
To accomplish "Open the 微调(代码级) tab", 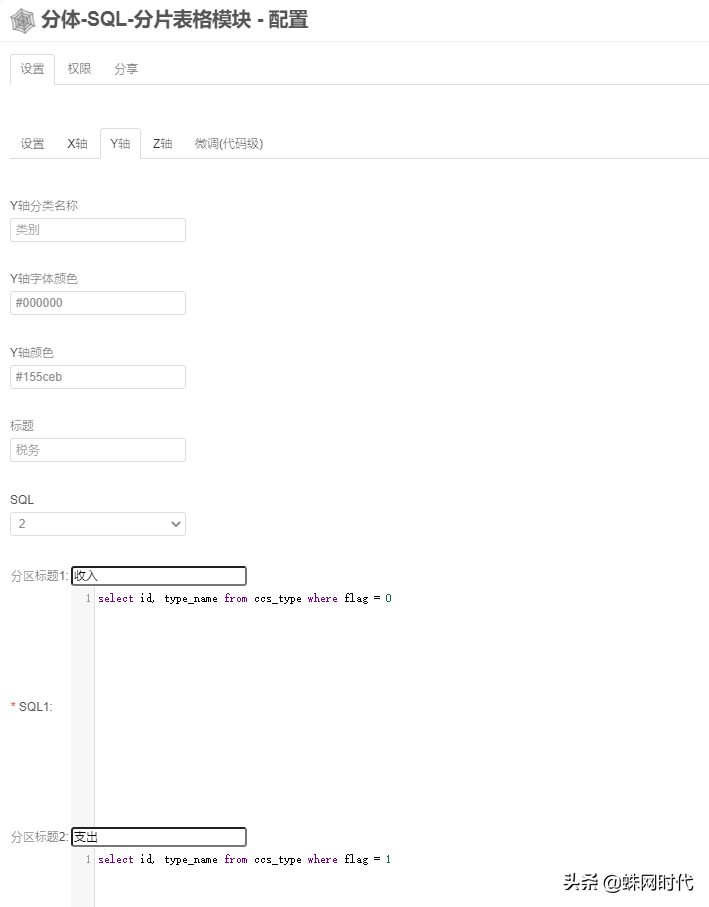I will click(229, 143).
